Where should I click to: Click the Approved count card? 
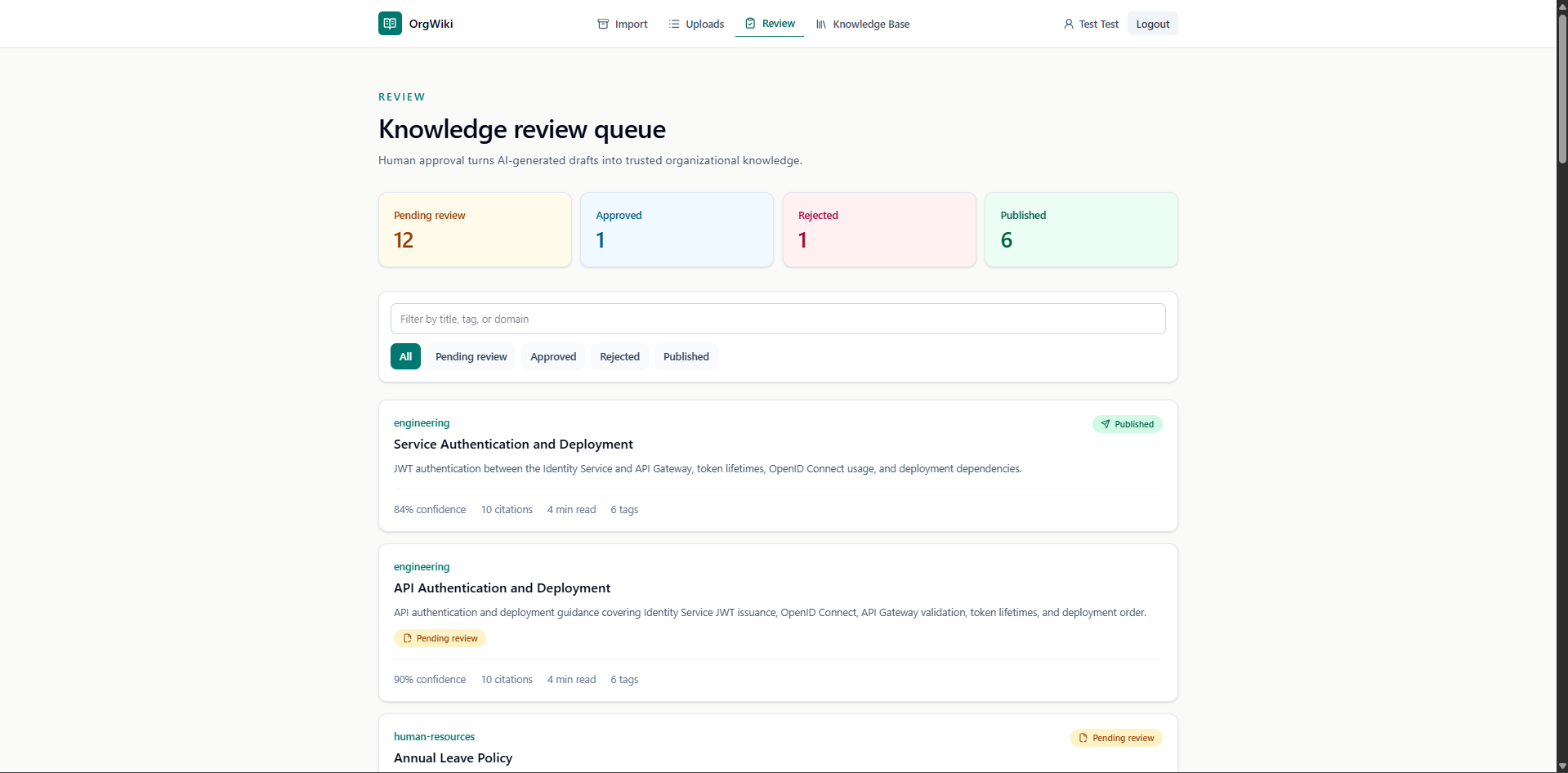677,230
